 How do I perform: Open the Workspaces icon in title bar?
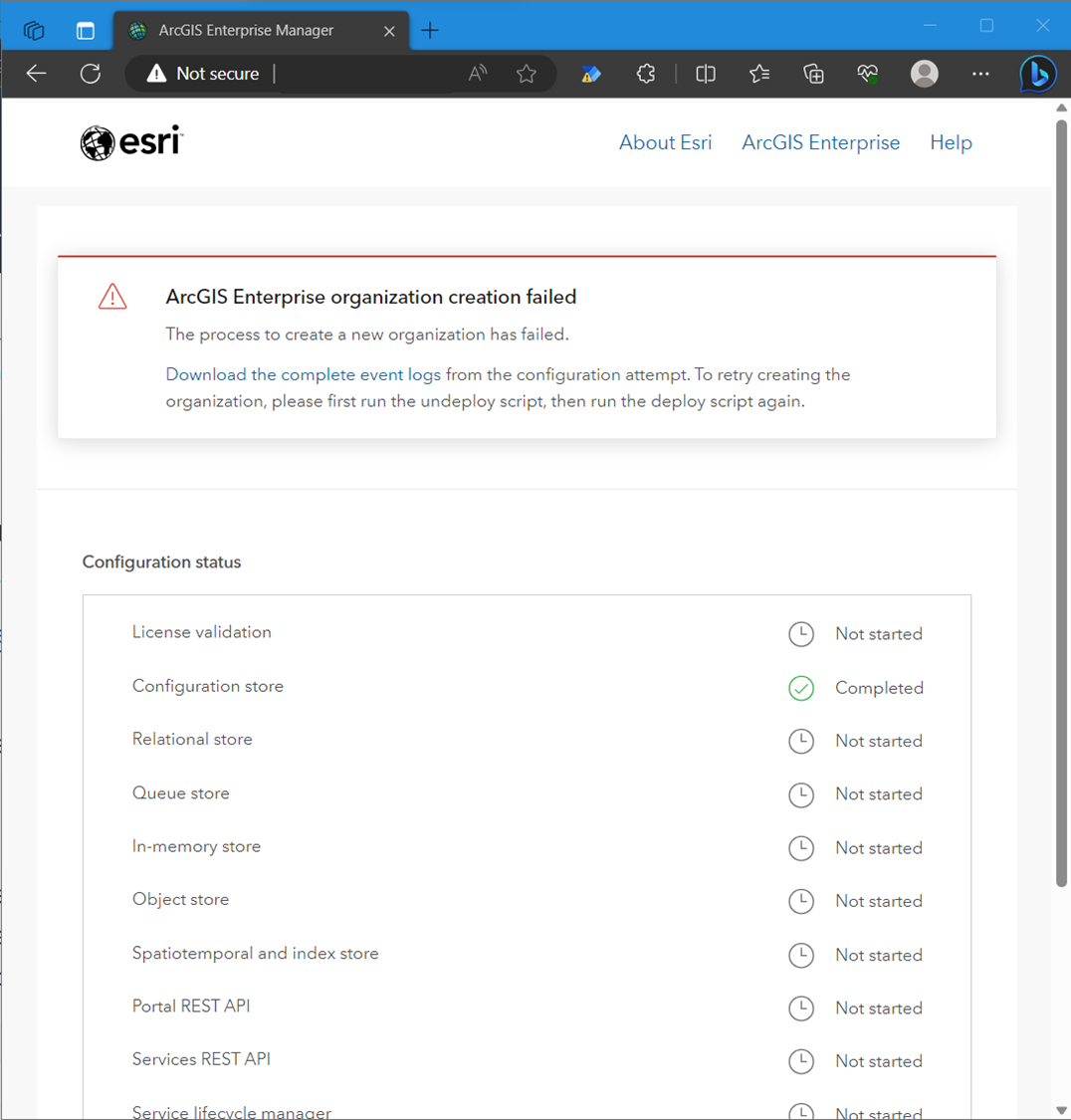(34, 31)
